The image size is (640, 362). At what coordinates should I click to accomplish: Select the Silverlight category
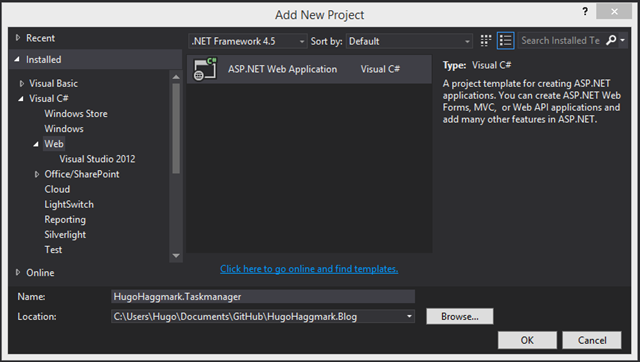point(65,235)
